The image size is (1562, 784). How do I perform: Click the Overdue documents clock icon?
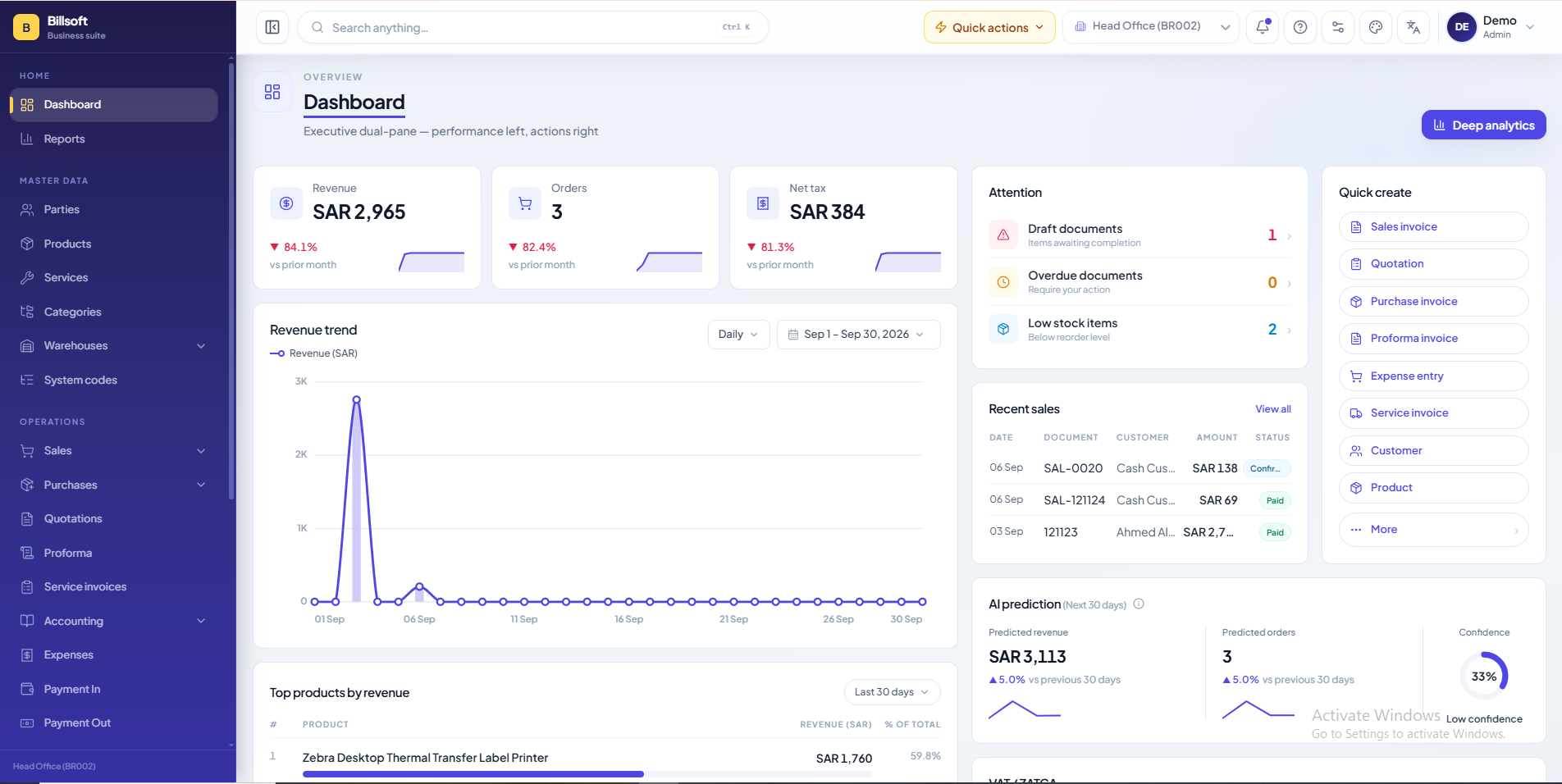(1003, 282)
